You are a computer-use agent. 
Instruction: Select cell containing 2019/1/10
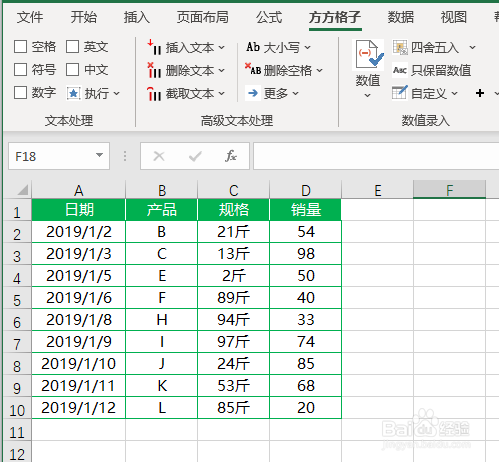pos(79,363)
